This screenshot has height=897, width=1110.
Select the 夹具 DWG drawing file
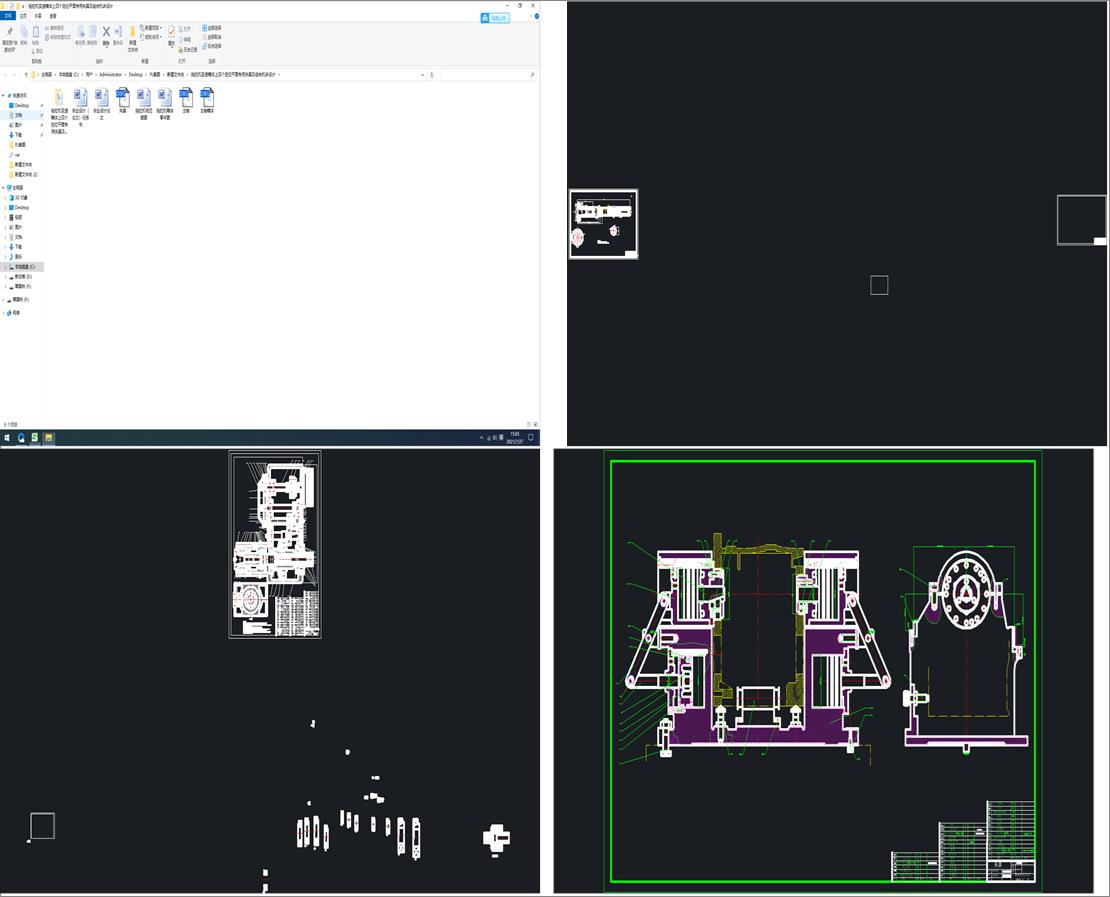(122, 101)
